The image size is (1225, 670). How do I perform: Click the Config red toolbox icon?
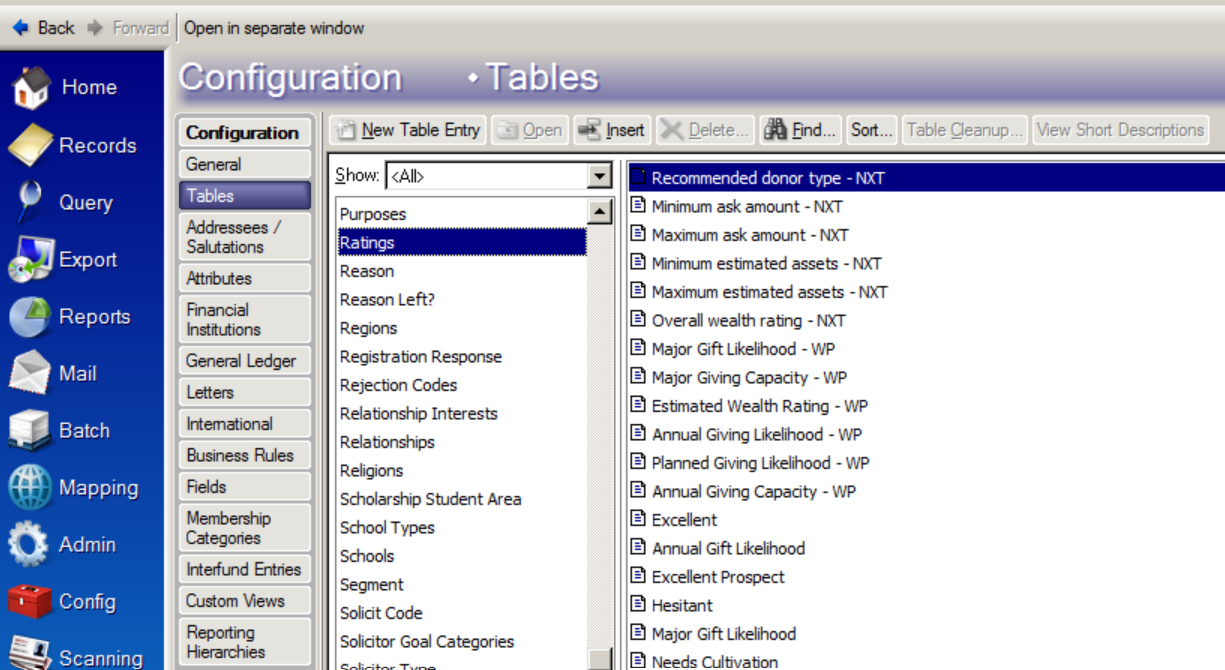click(x=30, y=601)
